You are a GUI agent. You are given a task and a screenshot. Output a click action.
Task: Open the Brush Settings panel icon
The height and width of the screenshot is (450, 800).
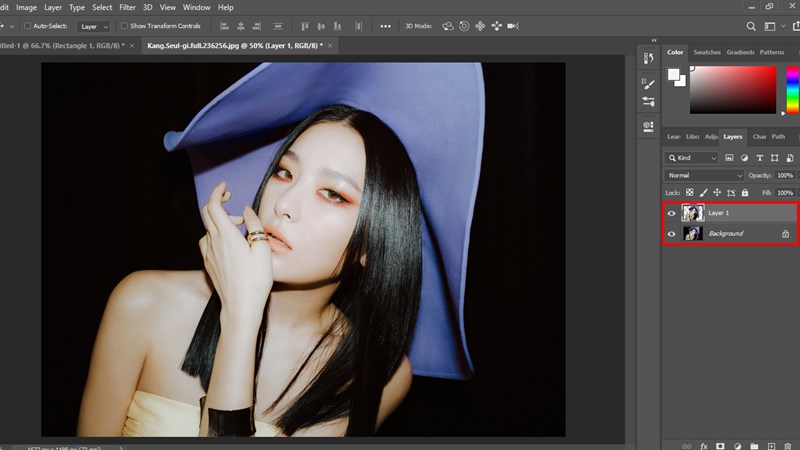point(648,84)
